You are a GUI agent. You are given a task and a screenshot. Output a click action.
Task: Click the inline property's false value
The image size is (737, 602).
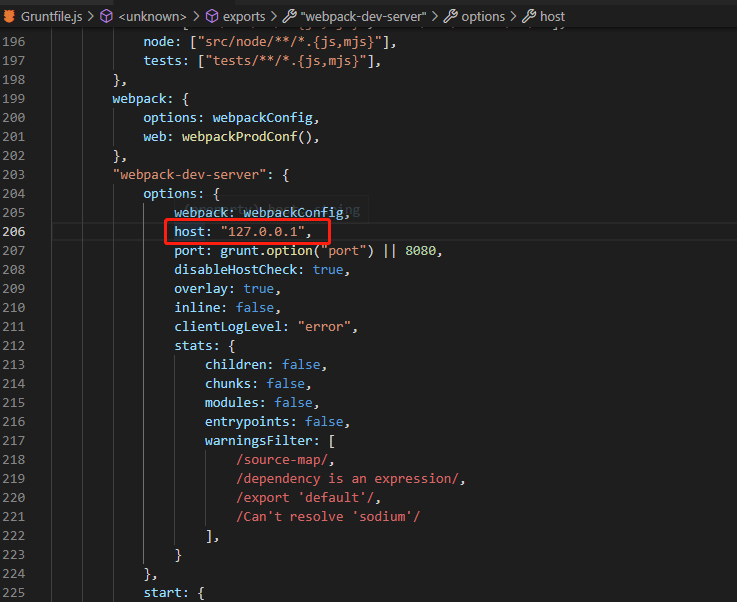[255, 307]
